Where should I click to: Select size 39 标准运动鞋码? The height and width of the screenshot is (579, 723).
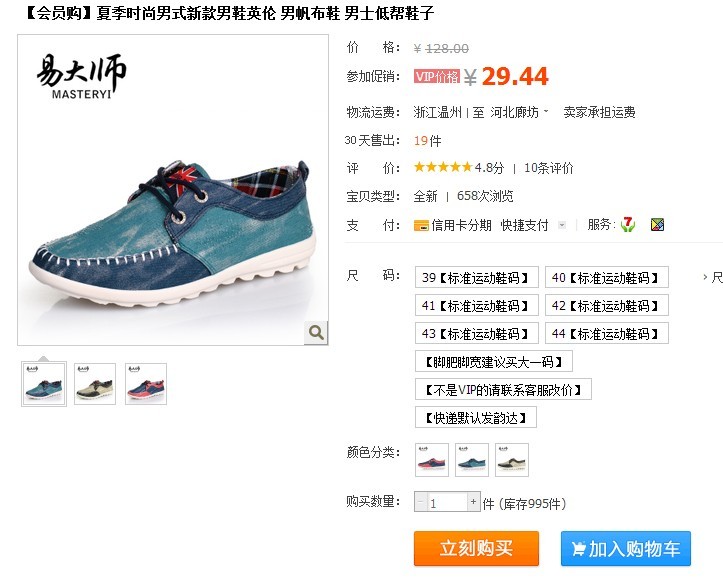click(476, 278)
